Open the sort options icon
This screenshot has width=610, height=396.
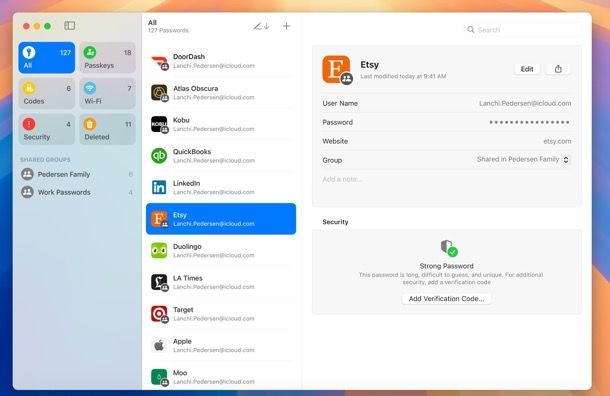tap(261, 26)
